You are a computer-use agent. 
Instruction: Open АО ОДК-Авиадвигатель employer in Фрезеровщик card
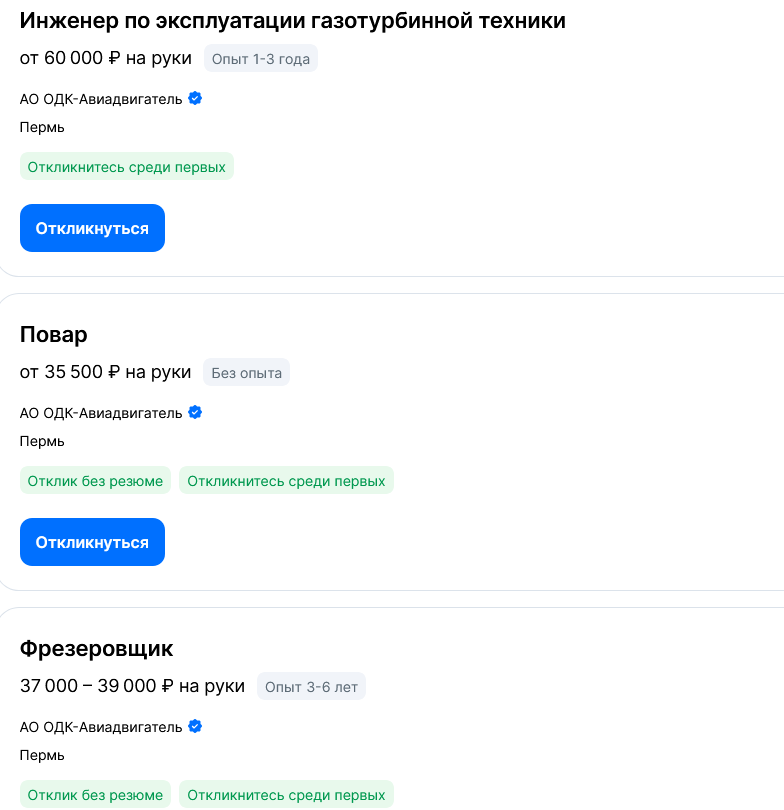(101, 727)
